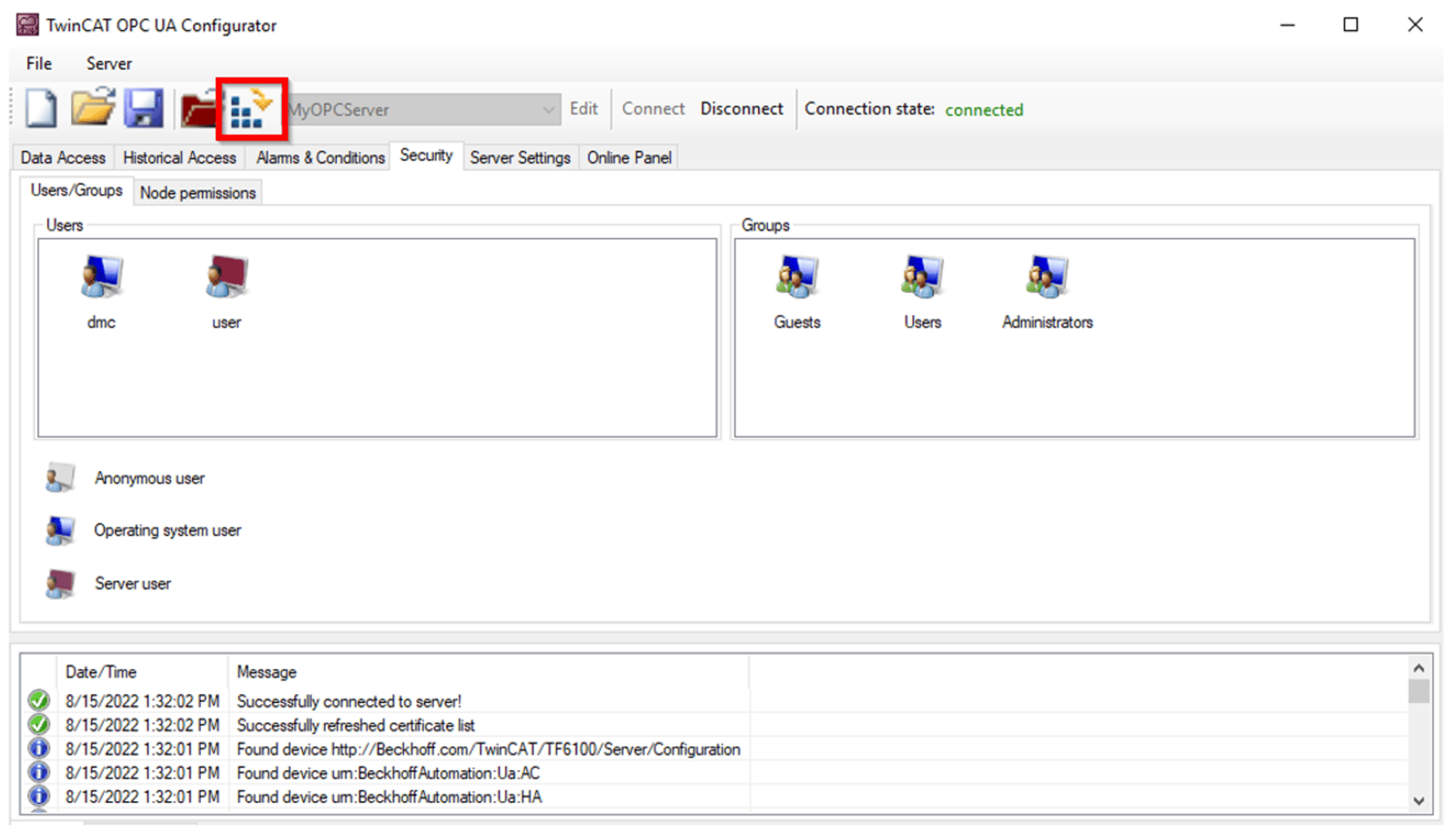Click the 'Operating system user' label
The width and height of the screenshot is (1456, 834).
pos(167,530)
